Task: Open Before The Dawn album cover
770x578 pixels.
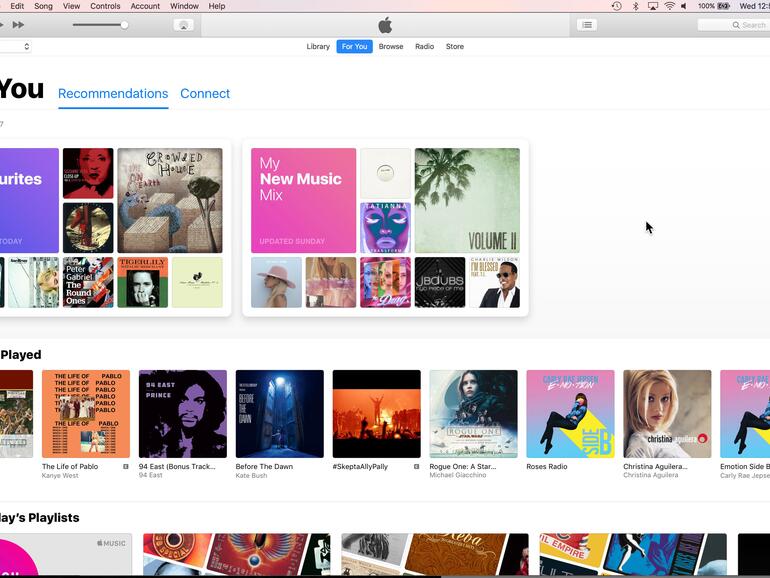Action: coord(279,414)
